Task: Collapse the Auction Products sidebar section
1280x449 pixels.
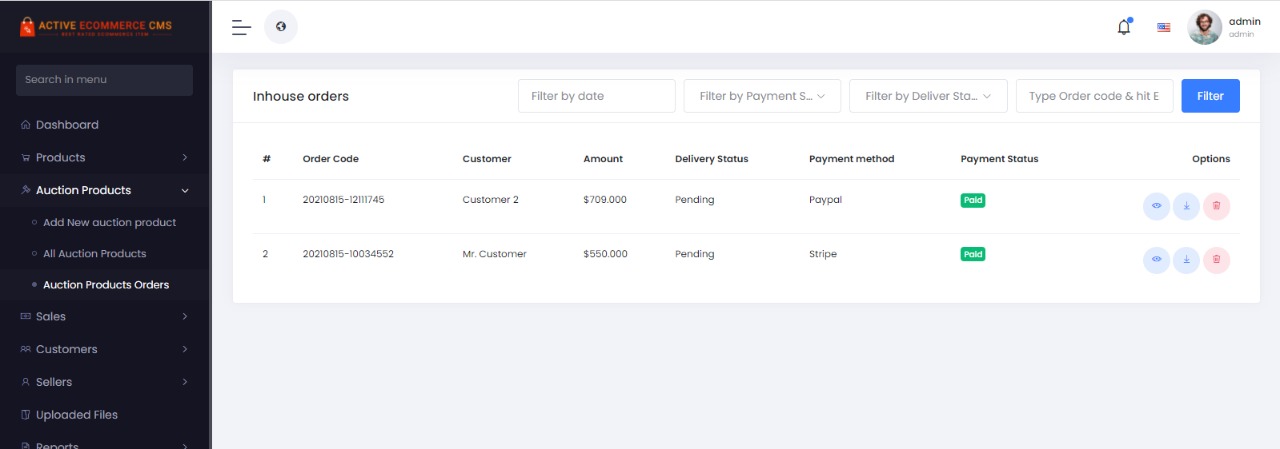Action: pos(104,190)
